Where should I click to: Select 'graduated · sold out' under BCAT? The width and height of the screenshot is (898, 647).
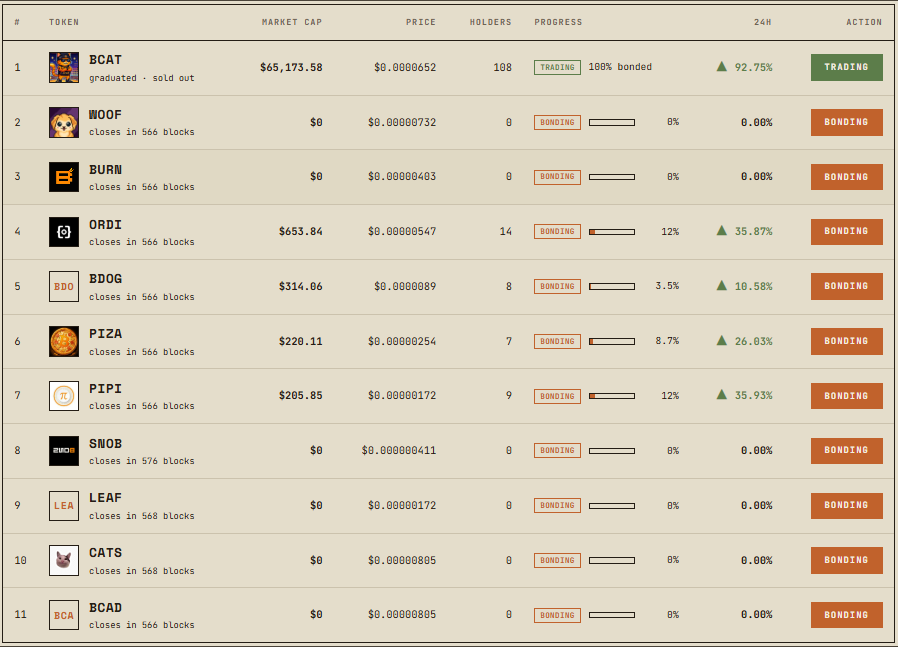pos(141,78)
